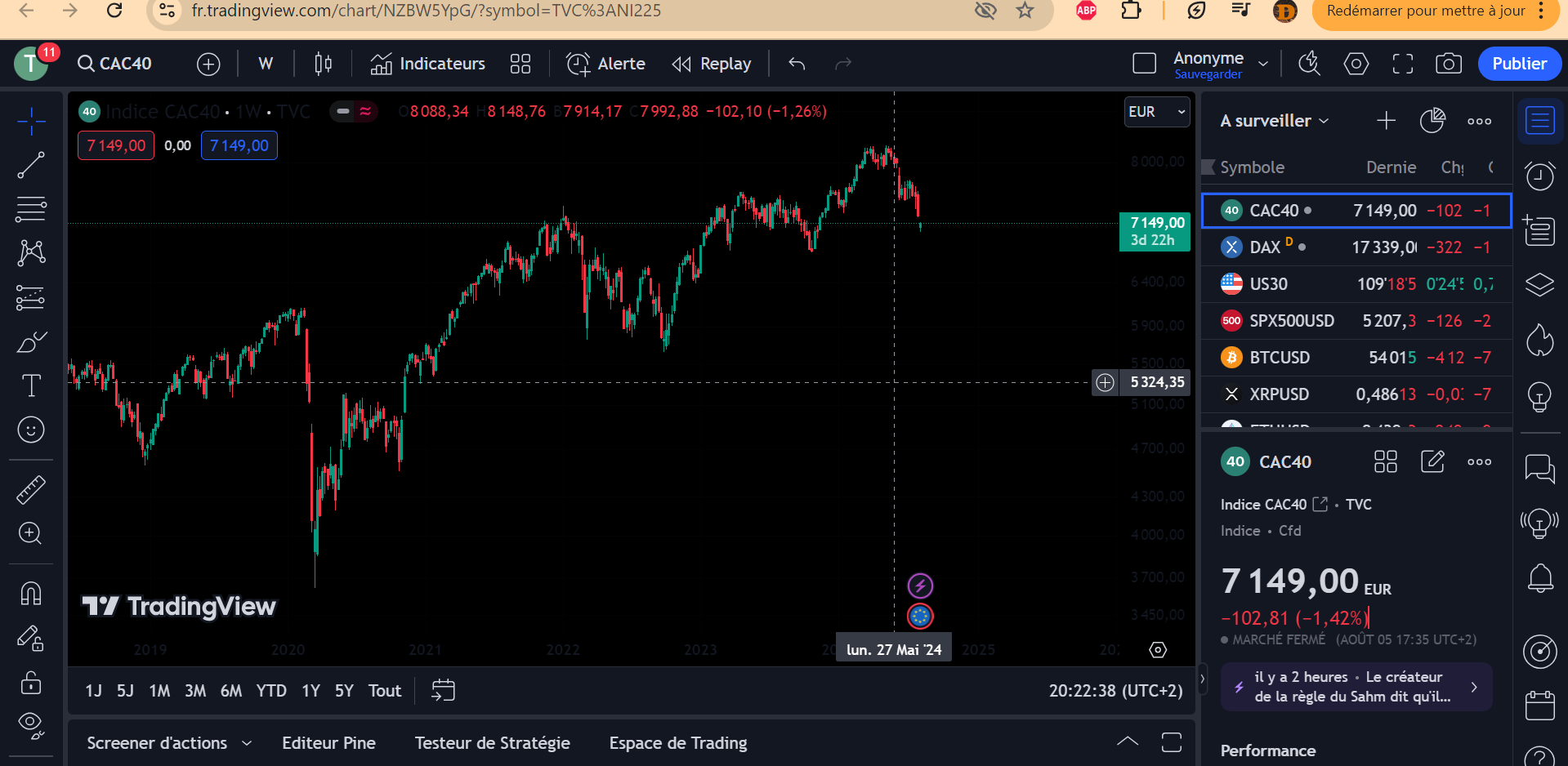Screen dimensions: 1568x766
Task: Select the layout setup square icon
Action: [x=1144, y=64]
